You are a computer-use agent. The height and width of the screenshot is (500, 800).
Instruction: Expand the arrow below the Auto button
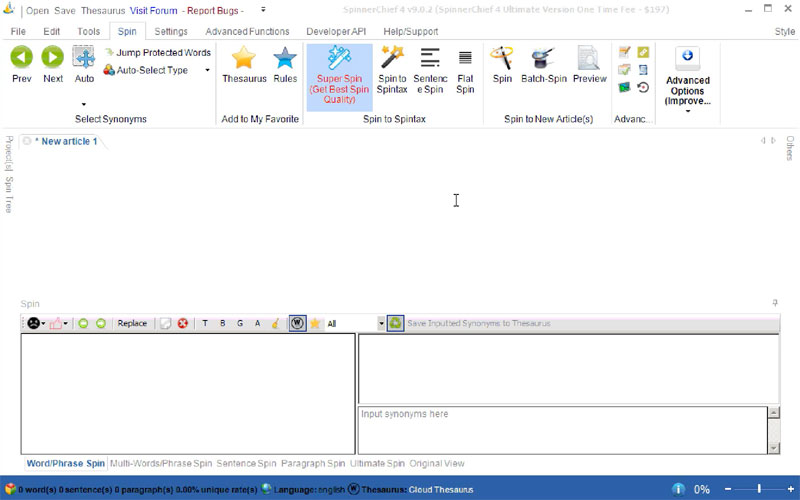coord(84,104)
